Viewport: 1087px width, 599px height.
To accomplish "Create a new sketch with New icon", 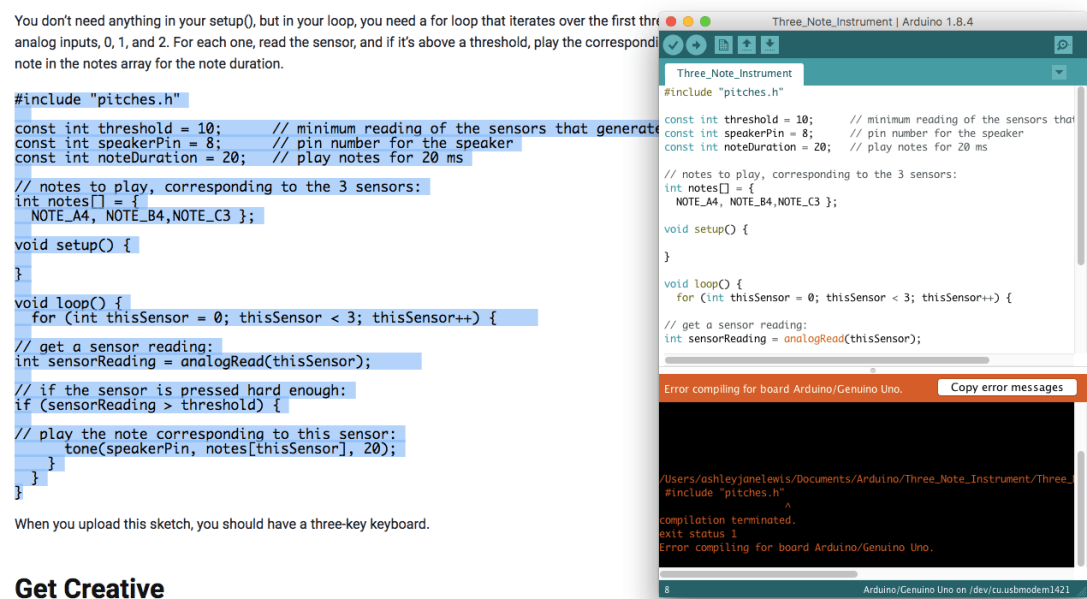I will tap(722, 45).
